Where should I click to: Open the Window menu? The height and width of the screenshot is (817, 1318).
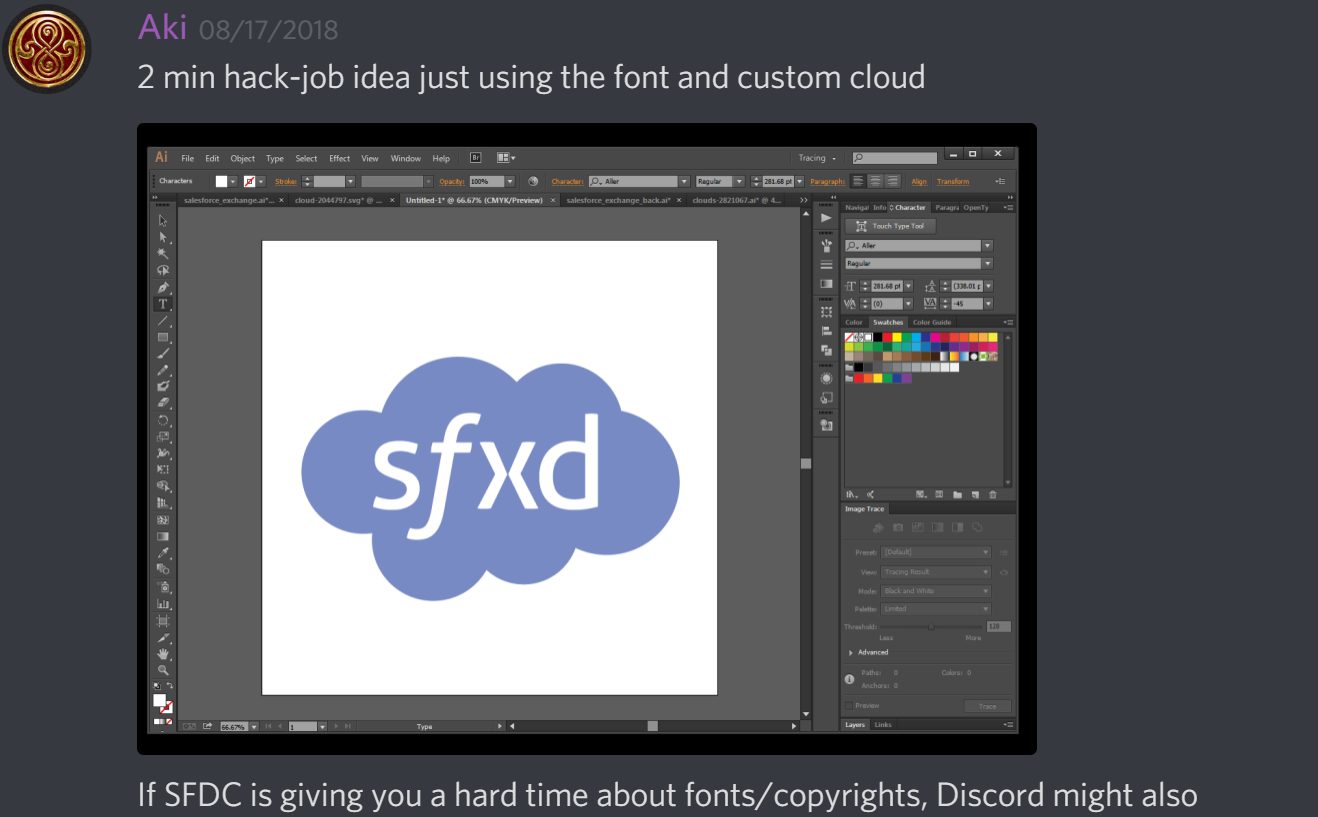[x=406, y=158]
